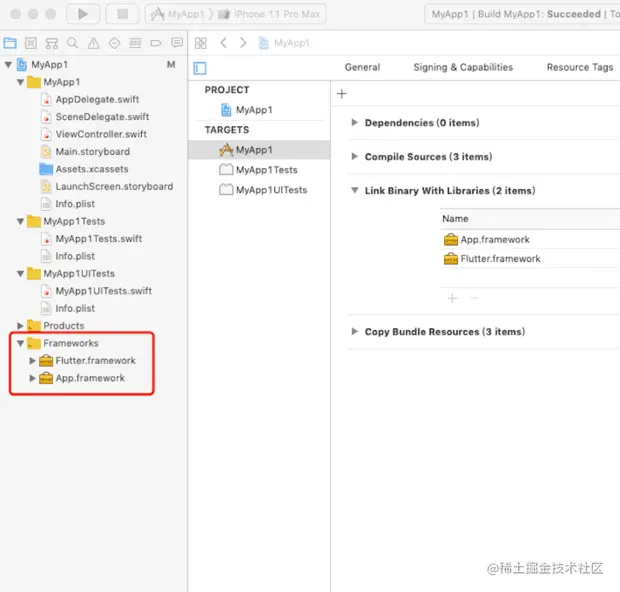Toggle the project and targets list sidebar icon
620x592 pixels.
coord(200,68)
